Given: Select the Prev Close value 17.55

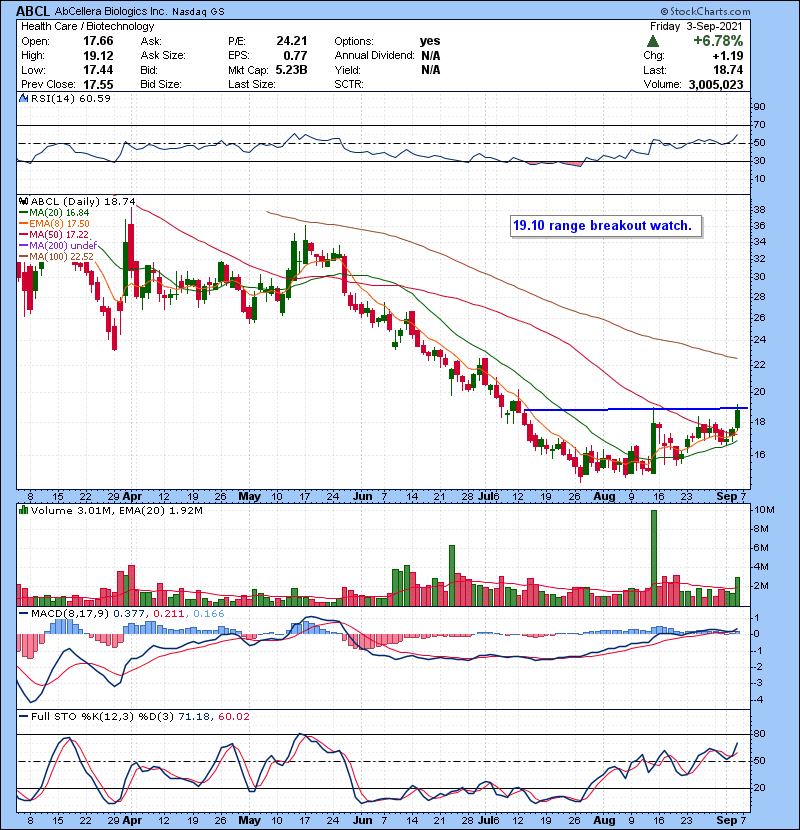Looking at the screenshot, I should [98, 84].
